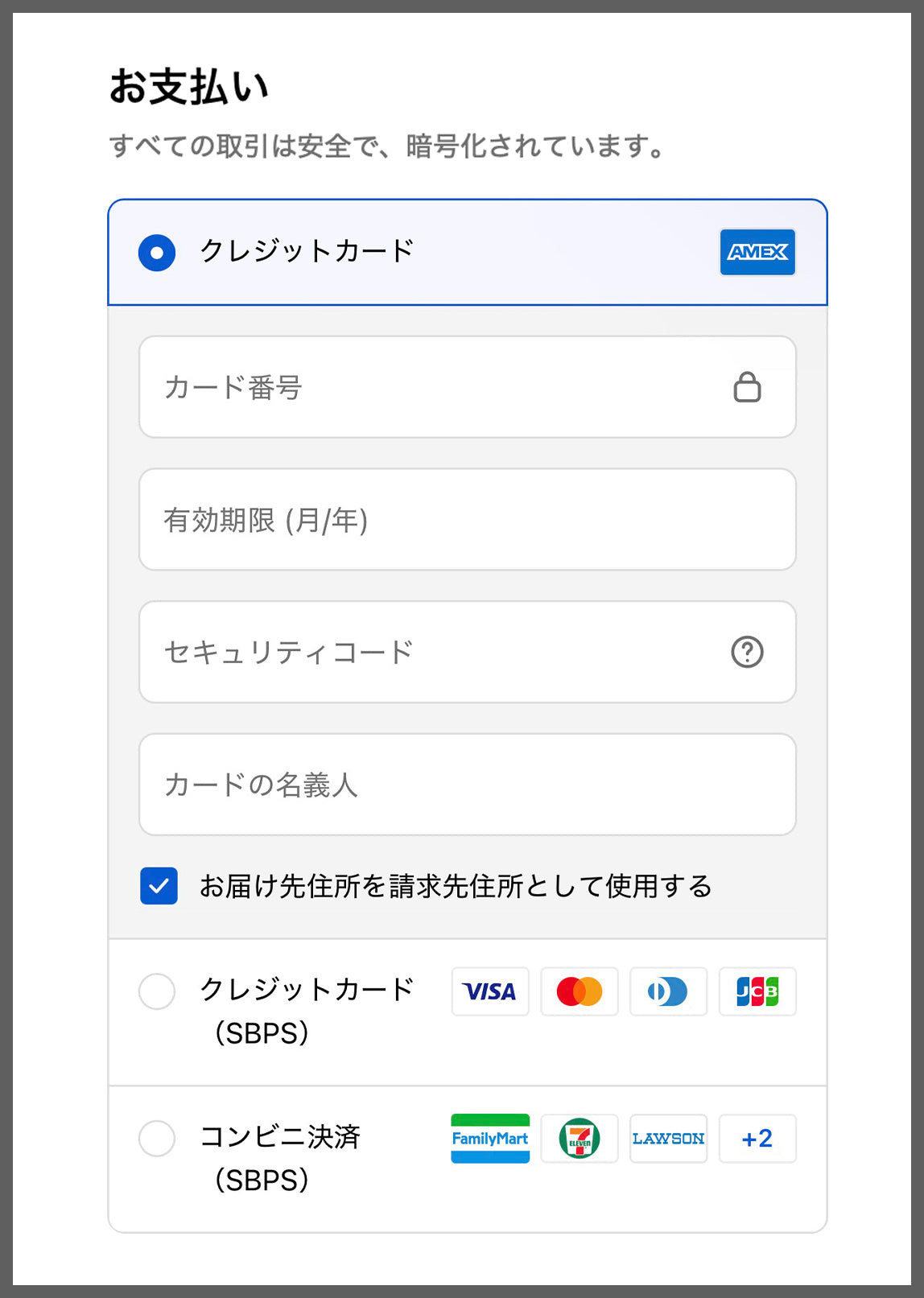The image size is (924, 1298).
Task: Click the セキュリティコード input field
Action: click(x=435, y=652)
